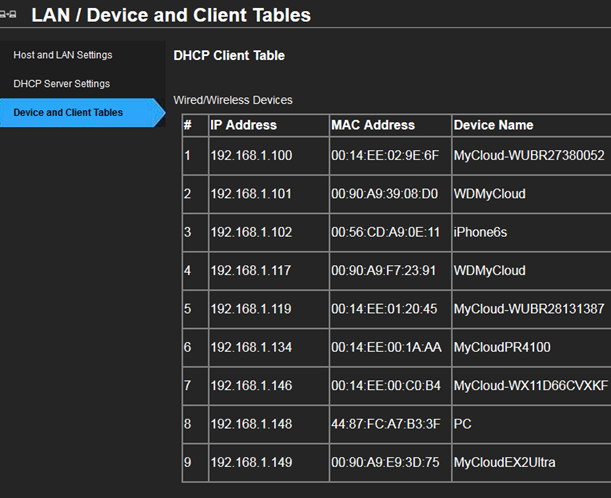Select IP address 192.168.1.100
Viewport: 611px width, 498px height.
[x=251, y=155]
